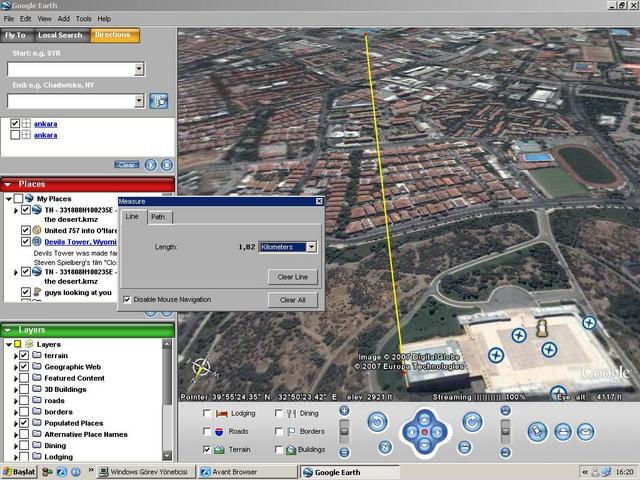Collapse the My Places tree node
Screen dimensions: 640x480
click(x=9, y=199)
